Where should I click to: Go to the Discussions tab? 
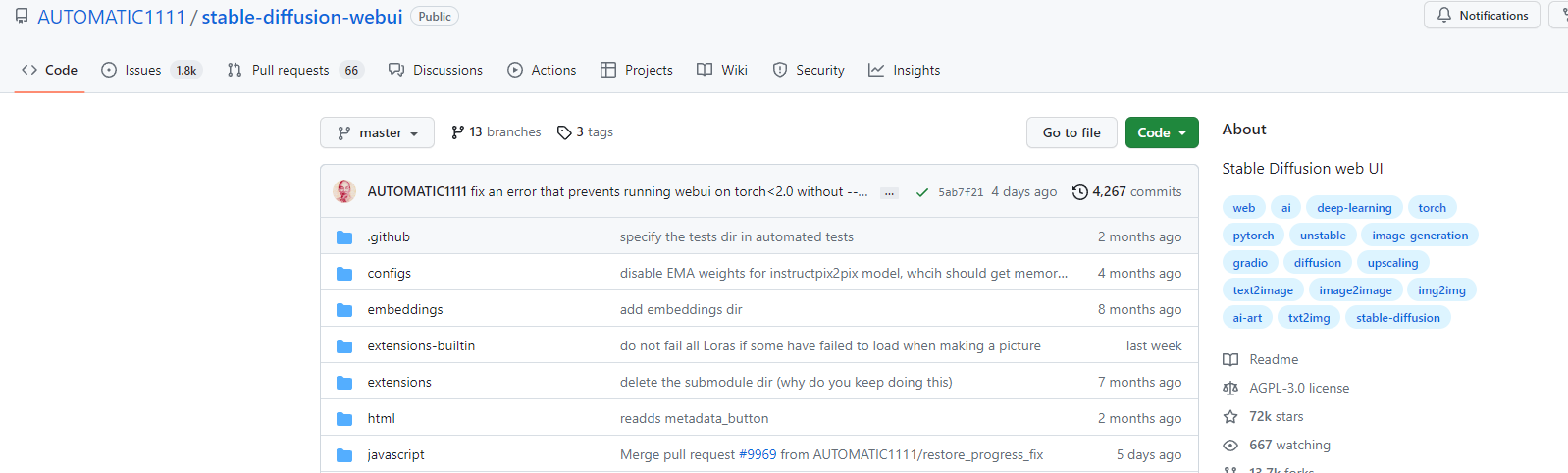click(436, 70)
